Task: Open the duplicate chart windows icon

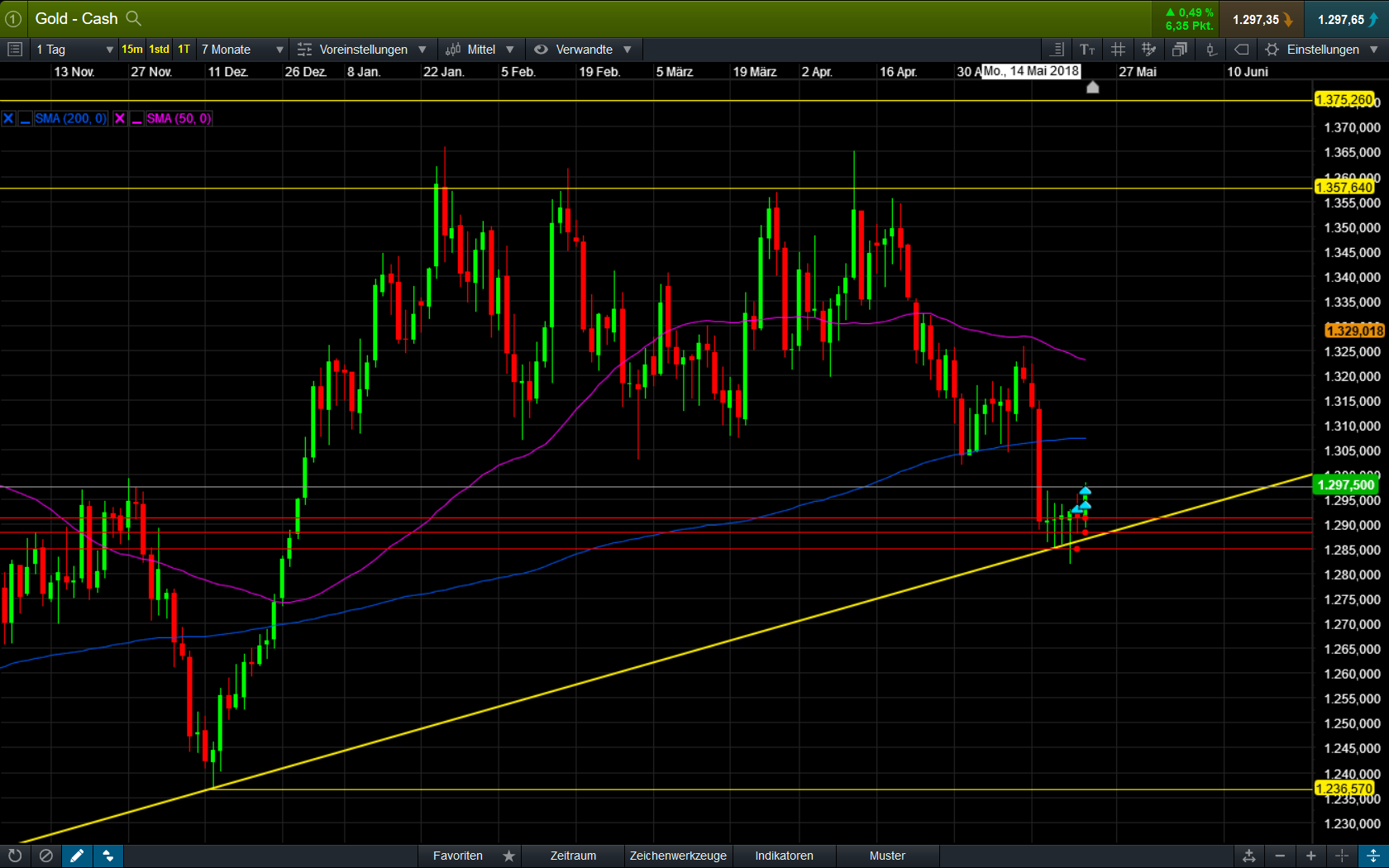Action: coord(1179,50)
